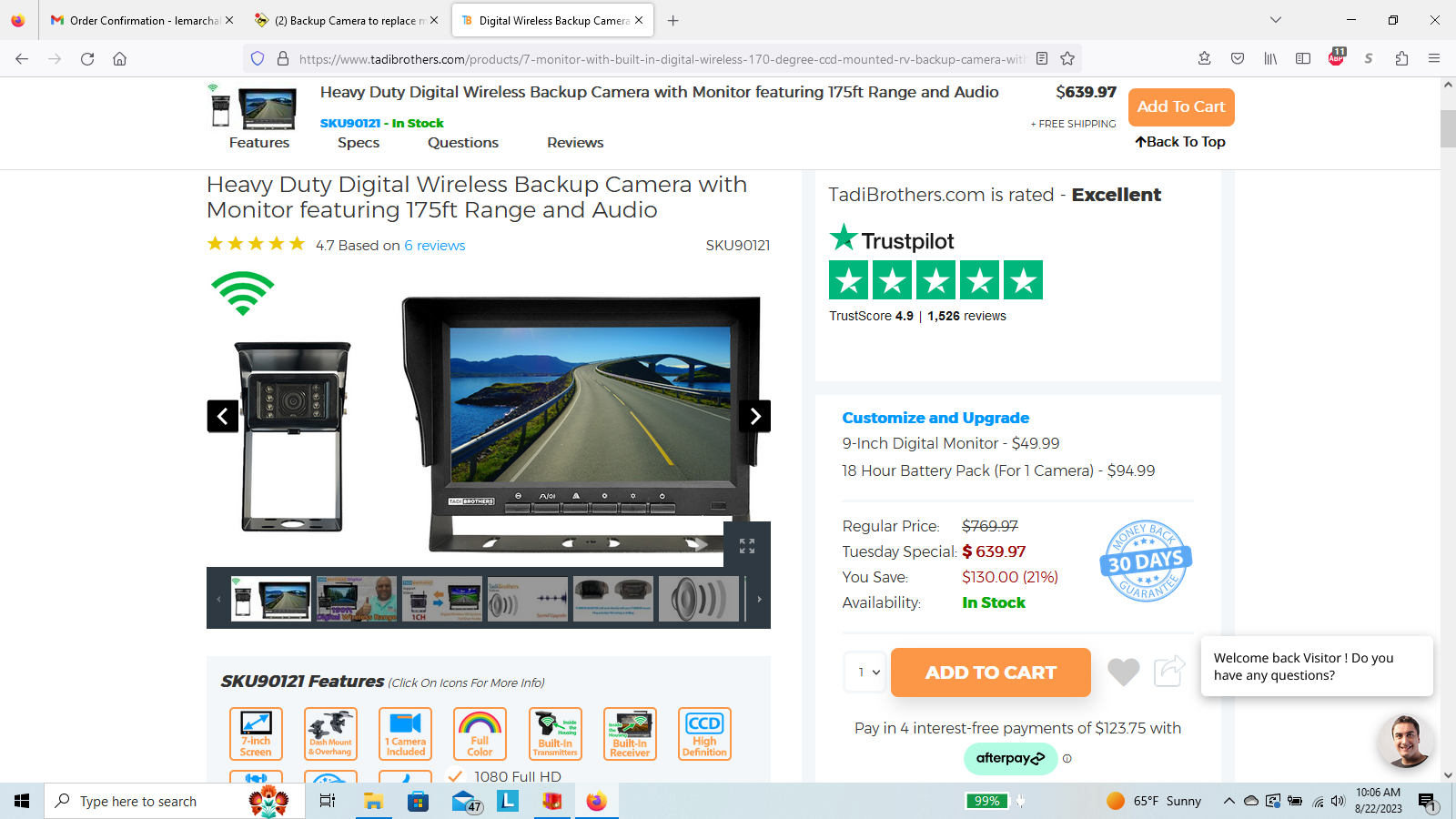Screen dimensions: 1456x819
Task: Open the Windows notification center
Action: coord(1427,801)
